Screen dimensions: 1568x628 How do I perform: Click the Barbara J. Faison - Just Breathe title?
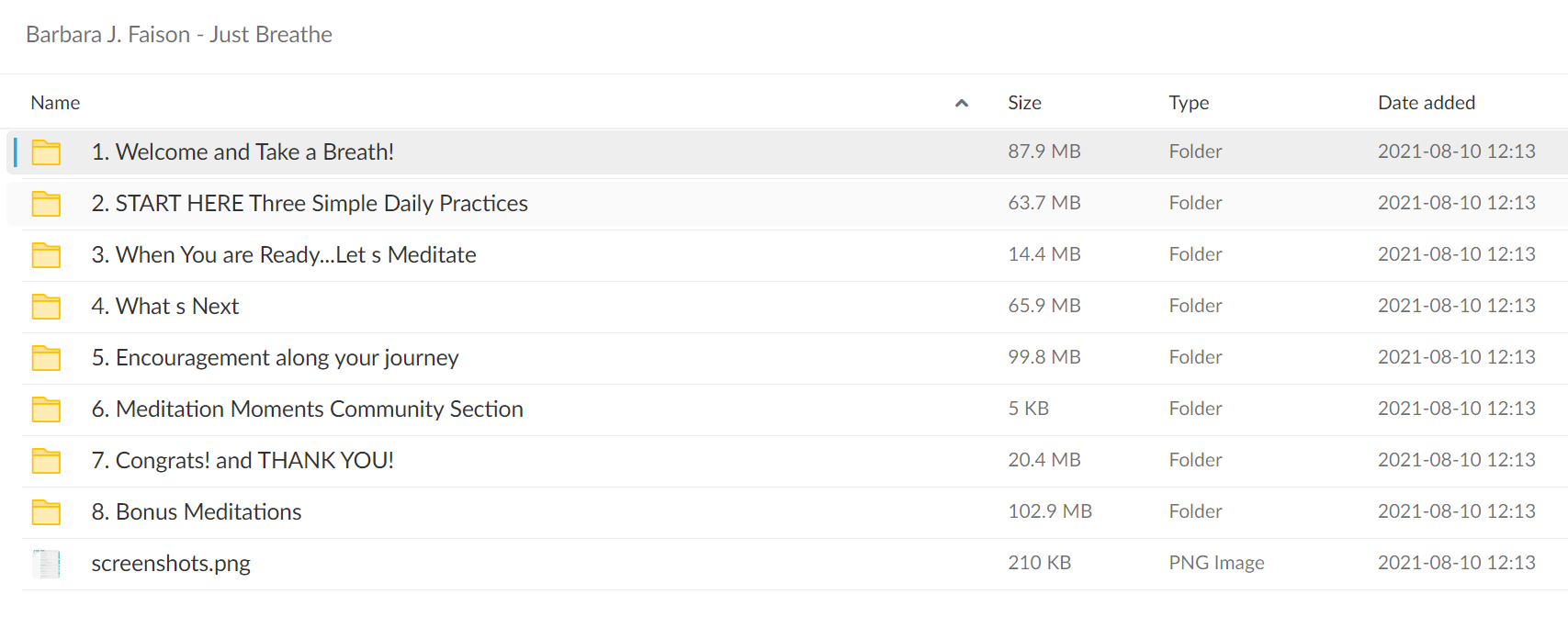click(x=179, y=35)
